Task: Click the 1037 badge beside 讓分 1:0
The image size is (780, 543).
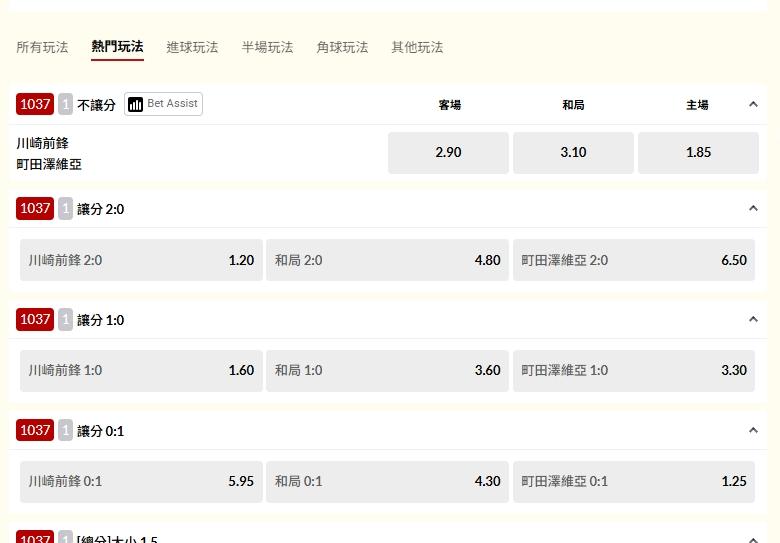Action: (35, 319)
